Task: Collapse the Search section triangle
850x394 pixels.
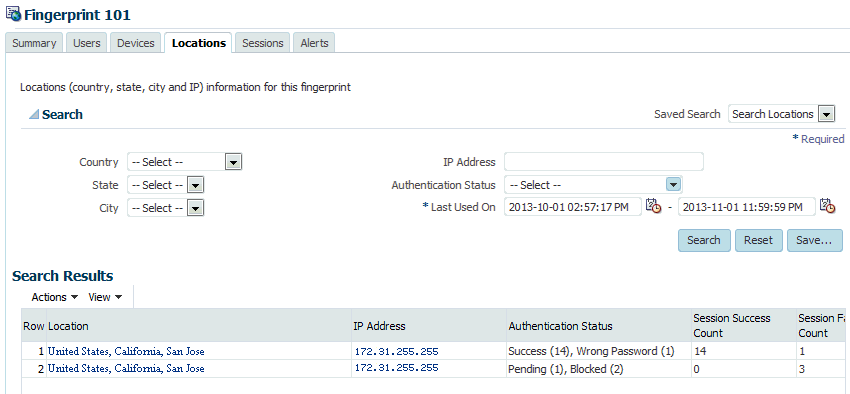Action: click(34, 115)
